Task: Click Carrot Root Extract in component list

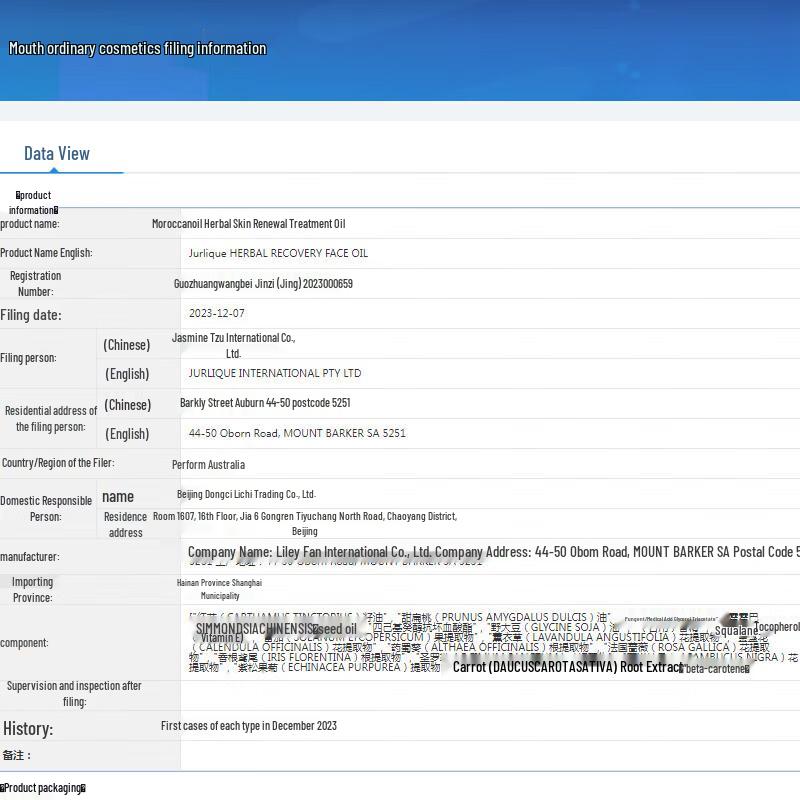Action: (x=567, y=667)
